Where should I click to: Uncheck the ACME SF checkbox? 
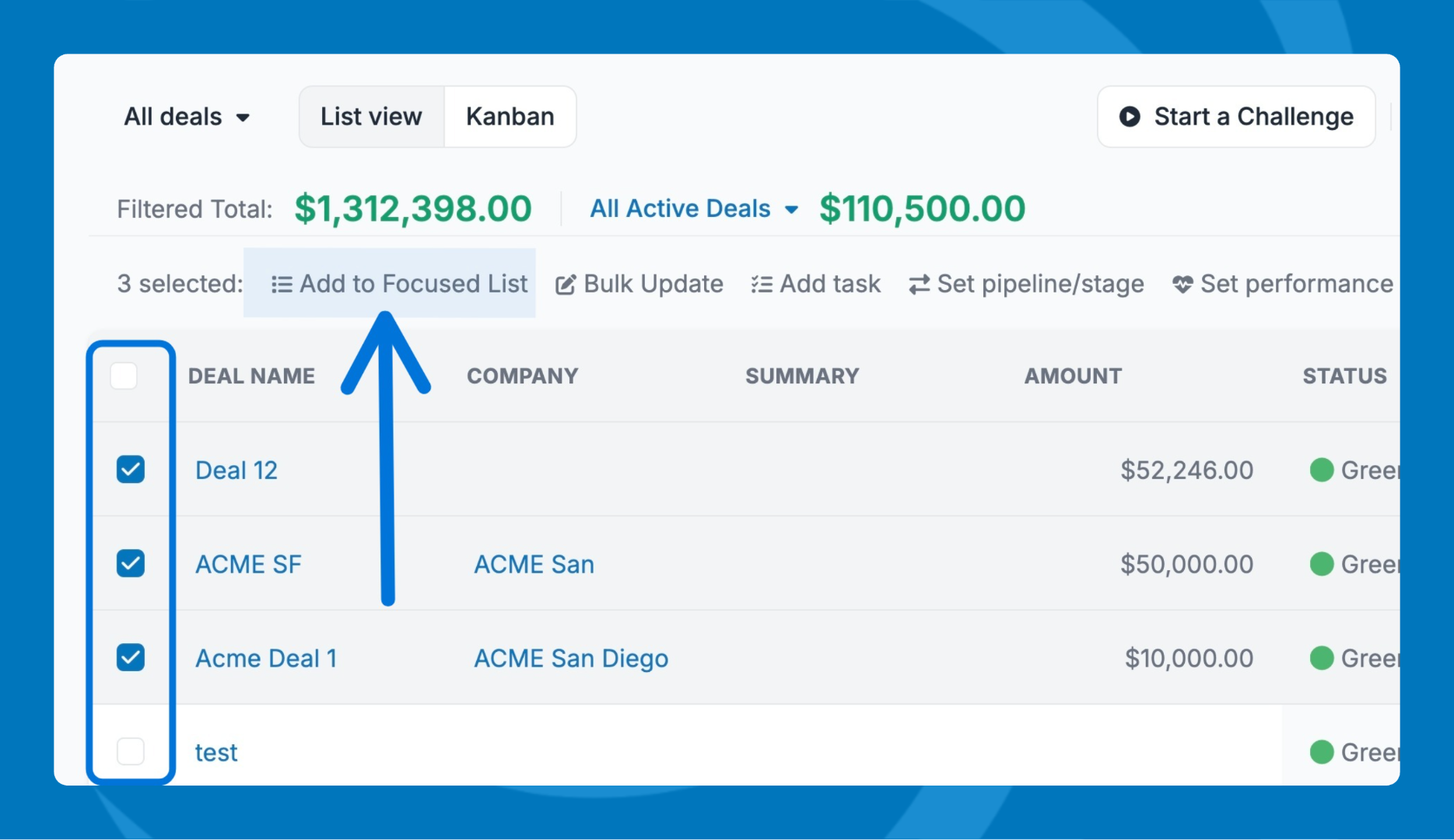(131, 564)
